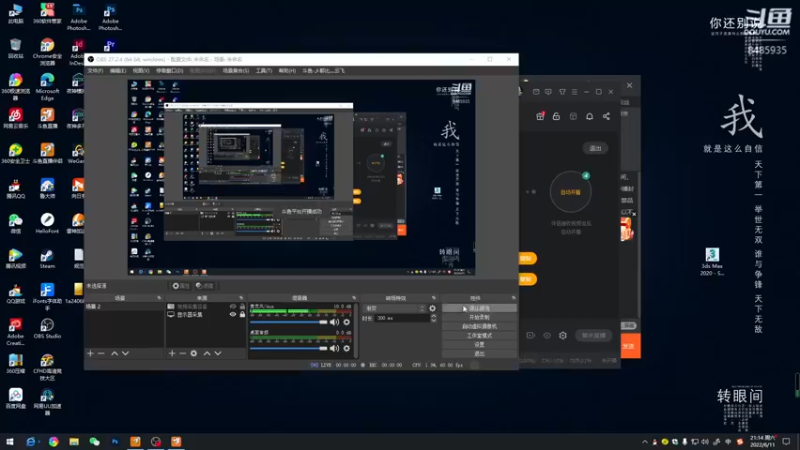Open settings button in OBS controls
The width and height of the screenshot is (800, 450).
click(x=479, y=345)
